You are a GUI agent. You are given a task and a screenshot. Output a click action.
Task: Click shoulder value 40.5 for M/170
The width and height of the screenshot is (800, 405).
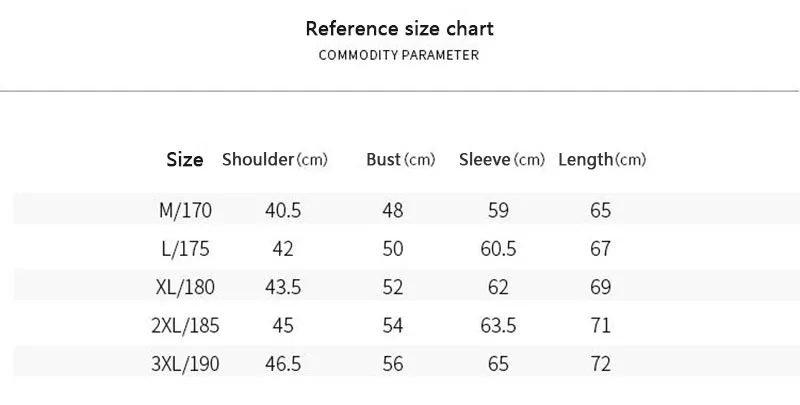click(x=283, y=210)
